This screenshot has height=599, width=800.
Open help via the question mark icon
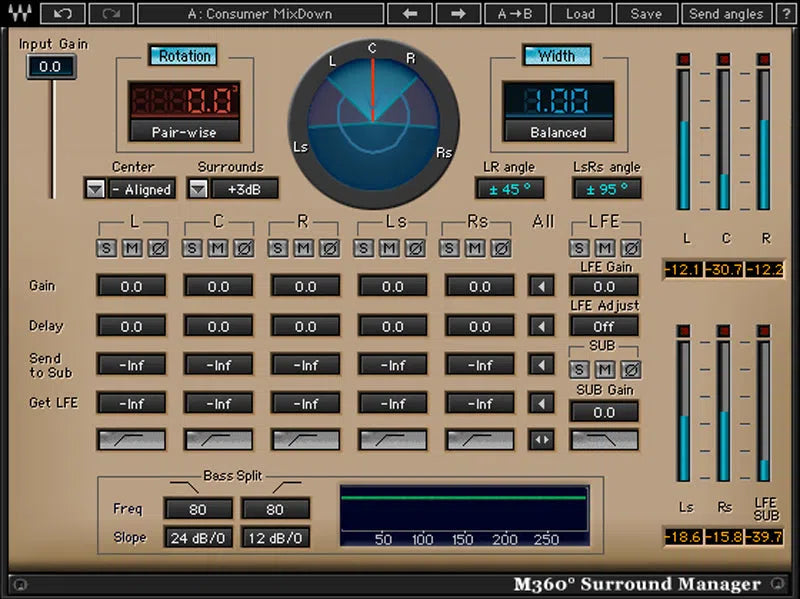click(788, 13)
